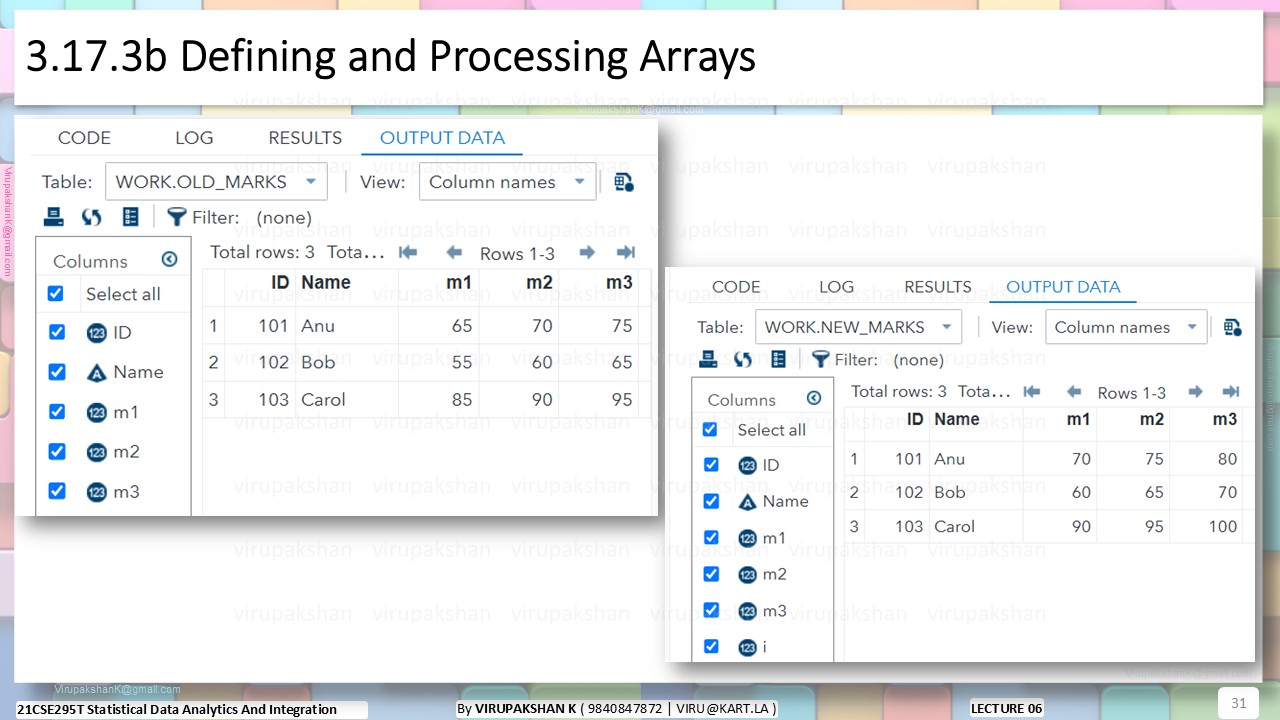The height and width of the screenshot is (720, 1280).
Task: Switch to the LOG tab in left panel
Action: pos(194,138)
